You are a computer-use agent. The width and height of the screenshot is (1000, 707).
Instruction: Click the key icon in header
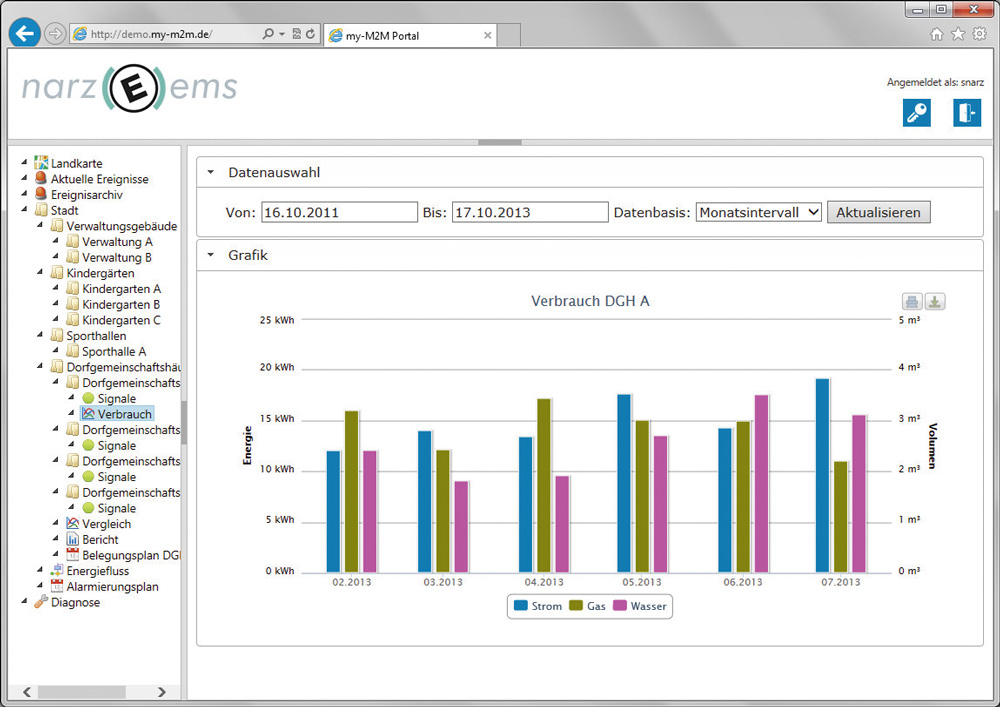tap(916, 113)
